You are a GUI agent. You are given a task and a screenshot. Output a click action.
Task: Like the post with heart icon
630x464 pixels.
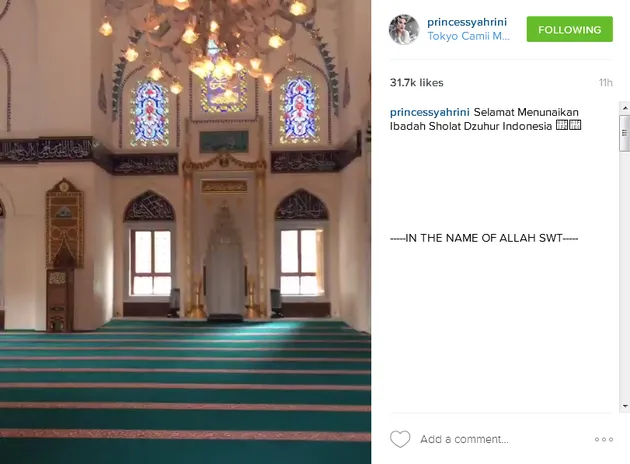coord(400,439)
